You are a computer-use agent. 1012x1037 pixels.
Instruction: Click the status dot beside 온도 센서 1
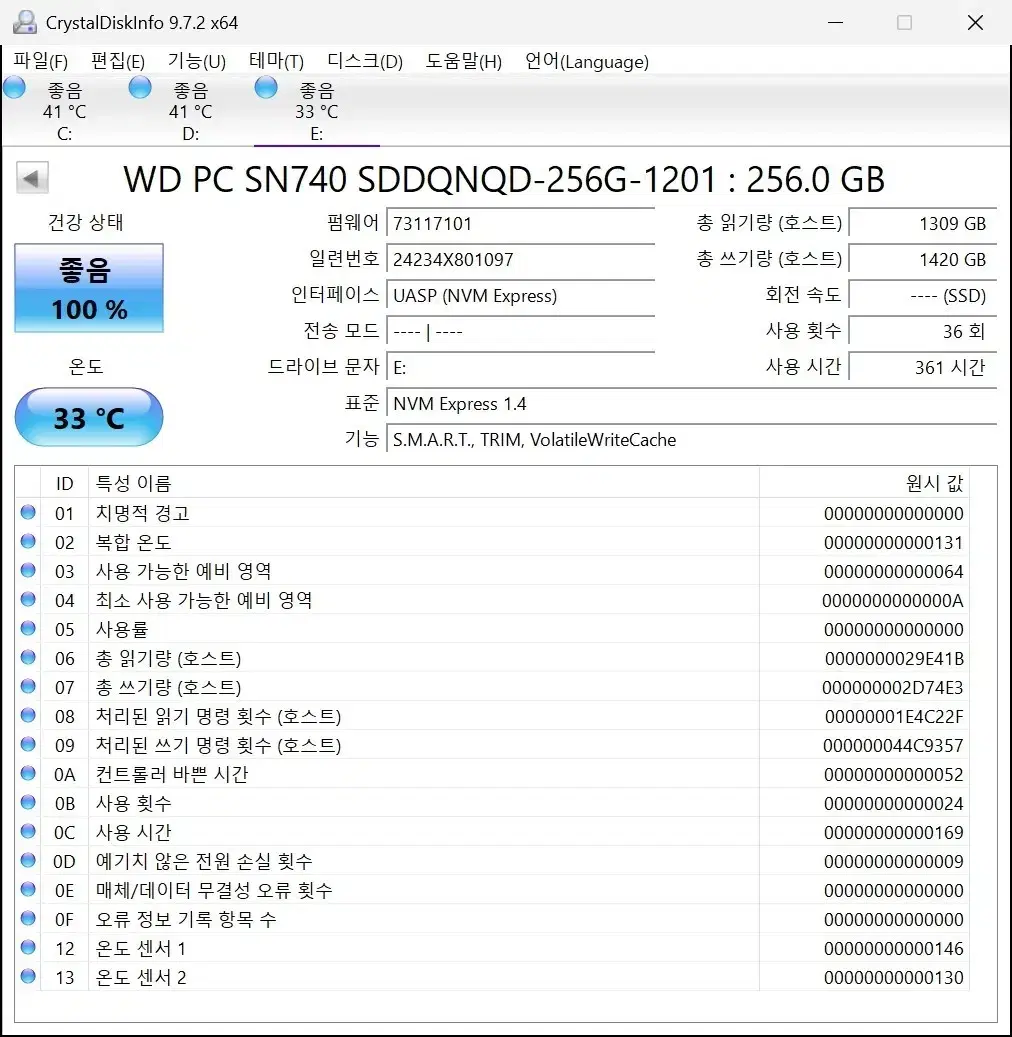[29, 948]
